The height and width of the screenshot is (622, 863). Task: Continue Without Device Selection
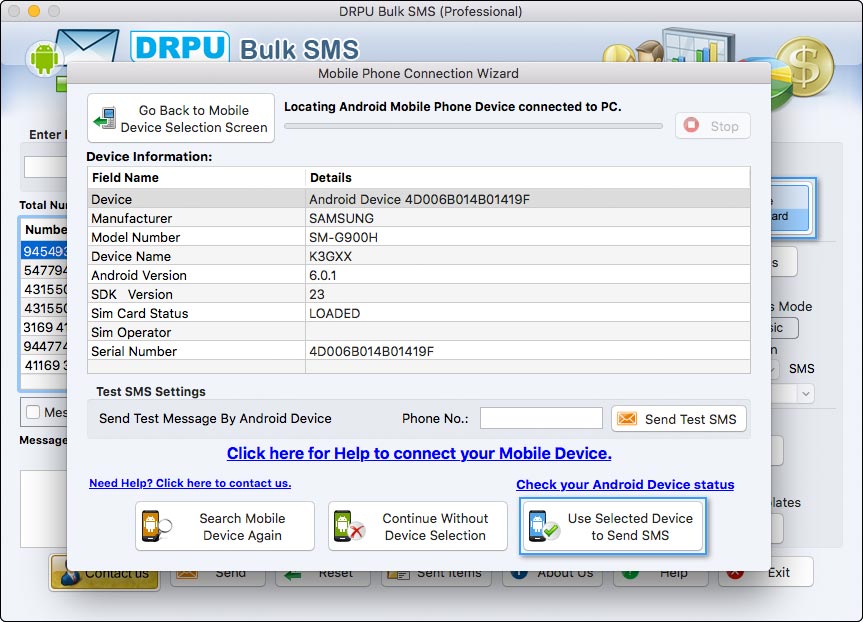[x=417, y=526]
